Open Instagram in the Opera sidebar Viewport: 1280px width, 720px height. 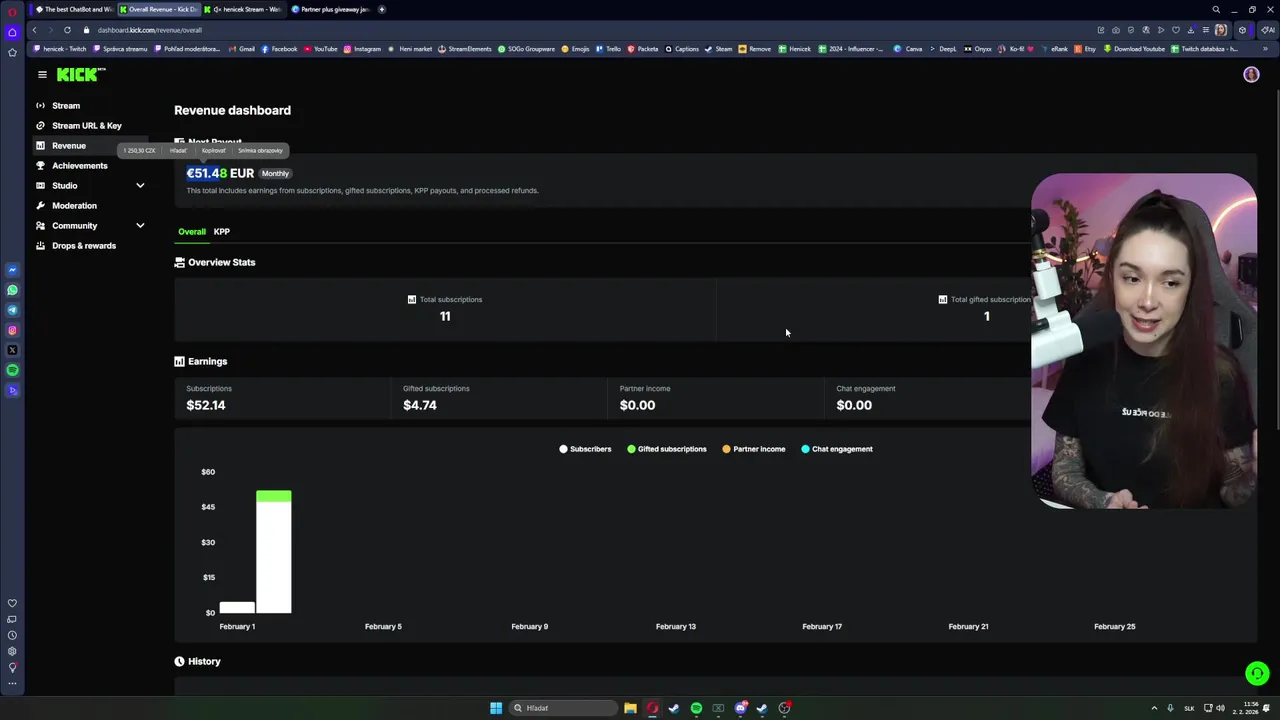[12, 330]
